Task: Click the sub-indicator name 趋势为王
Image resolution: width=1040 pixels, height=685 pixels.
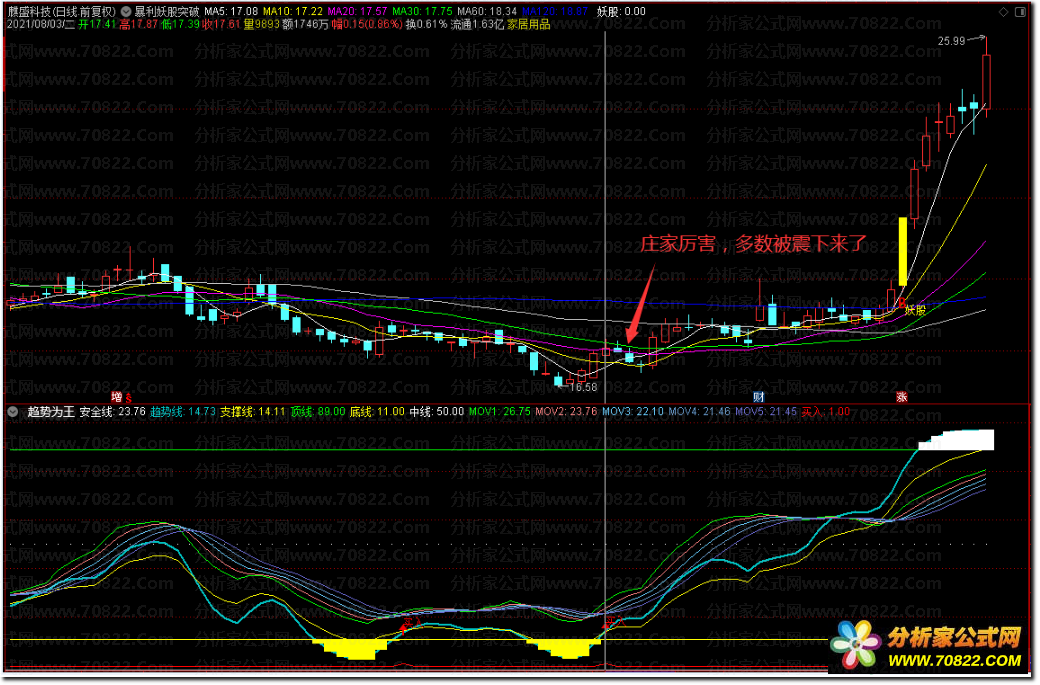Action: coord(50,412)
